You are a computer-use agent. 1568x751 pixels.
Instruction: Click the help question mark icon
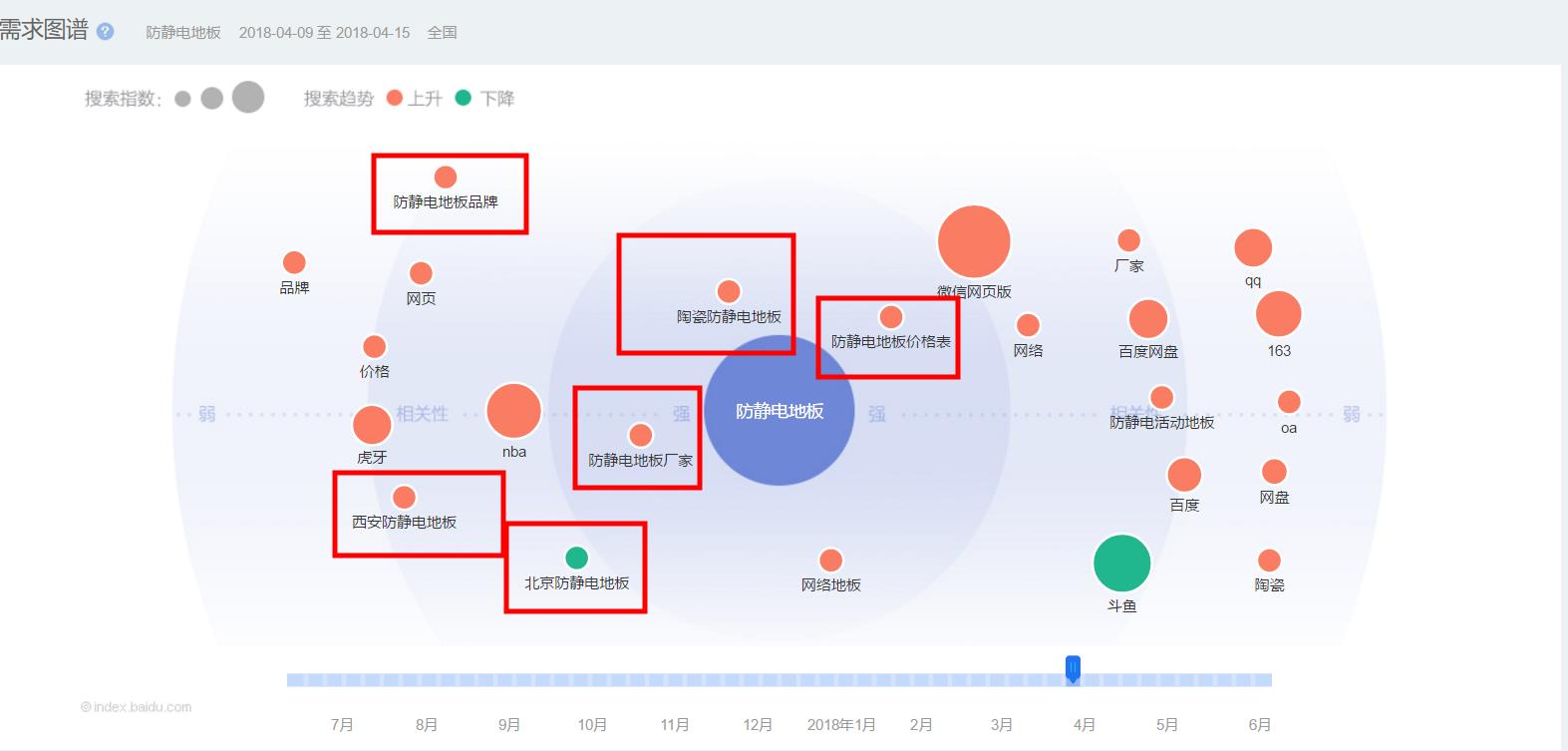[x=106, y=32]
